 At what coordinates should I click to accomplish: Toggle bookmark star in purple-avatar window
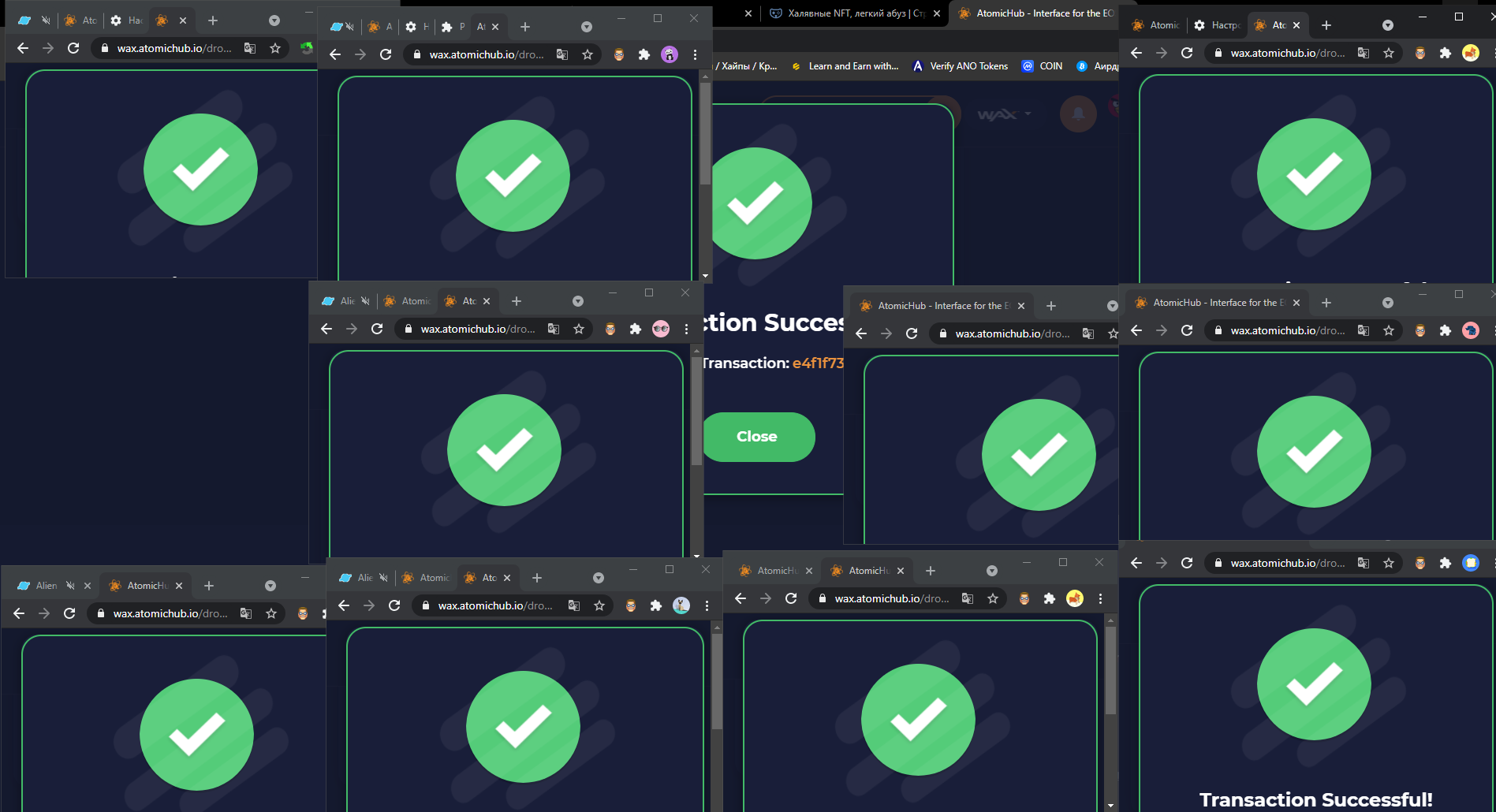[588, 54]
